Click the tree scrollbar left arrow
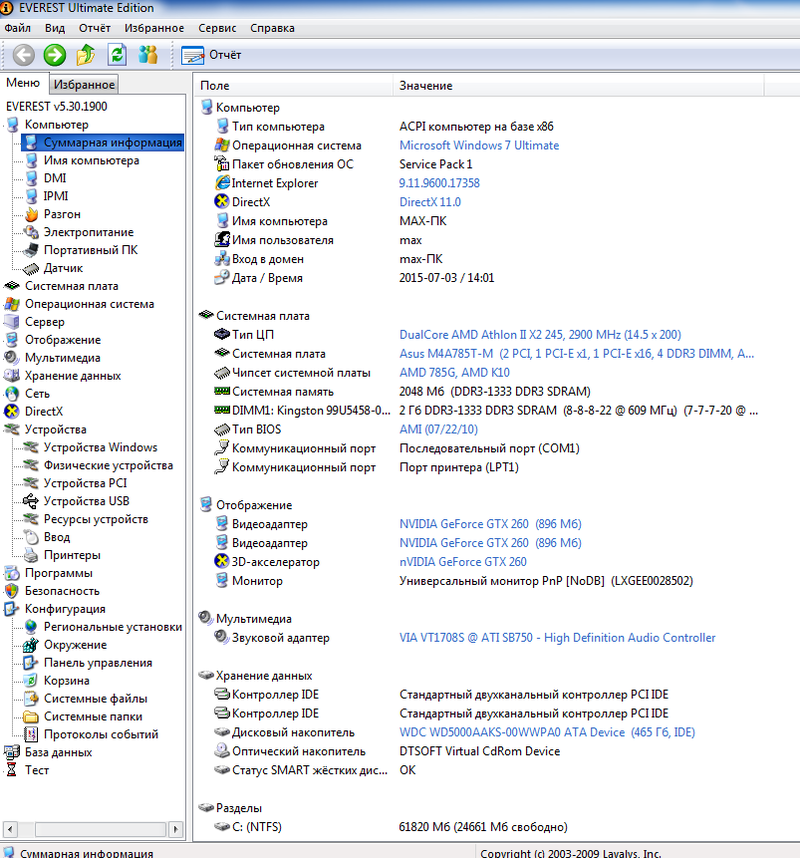 (x=10, y=829)
